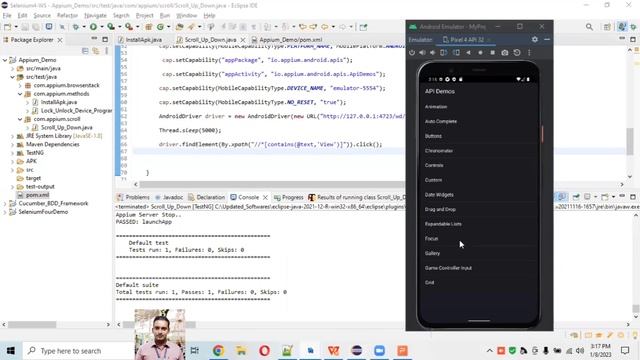The width and height of the screenshot is (640, 360).
Task: Click emulator volume down icon
Action: point(433,53)
